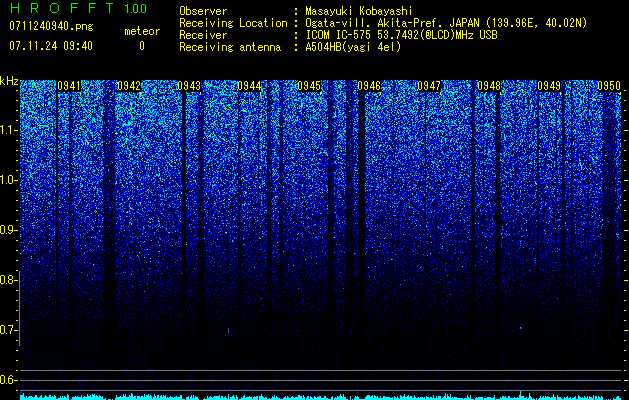The width and height of the screenshot is (629, 400).
Task: Click the Receiving Location label
Action: click(233, 23)
